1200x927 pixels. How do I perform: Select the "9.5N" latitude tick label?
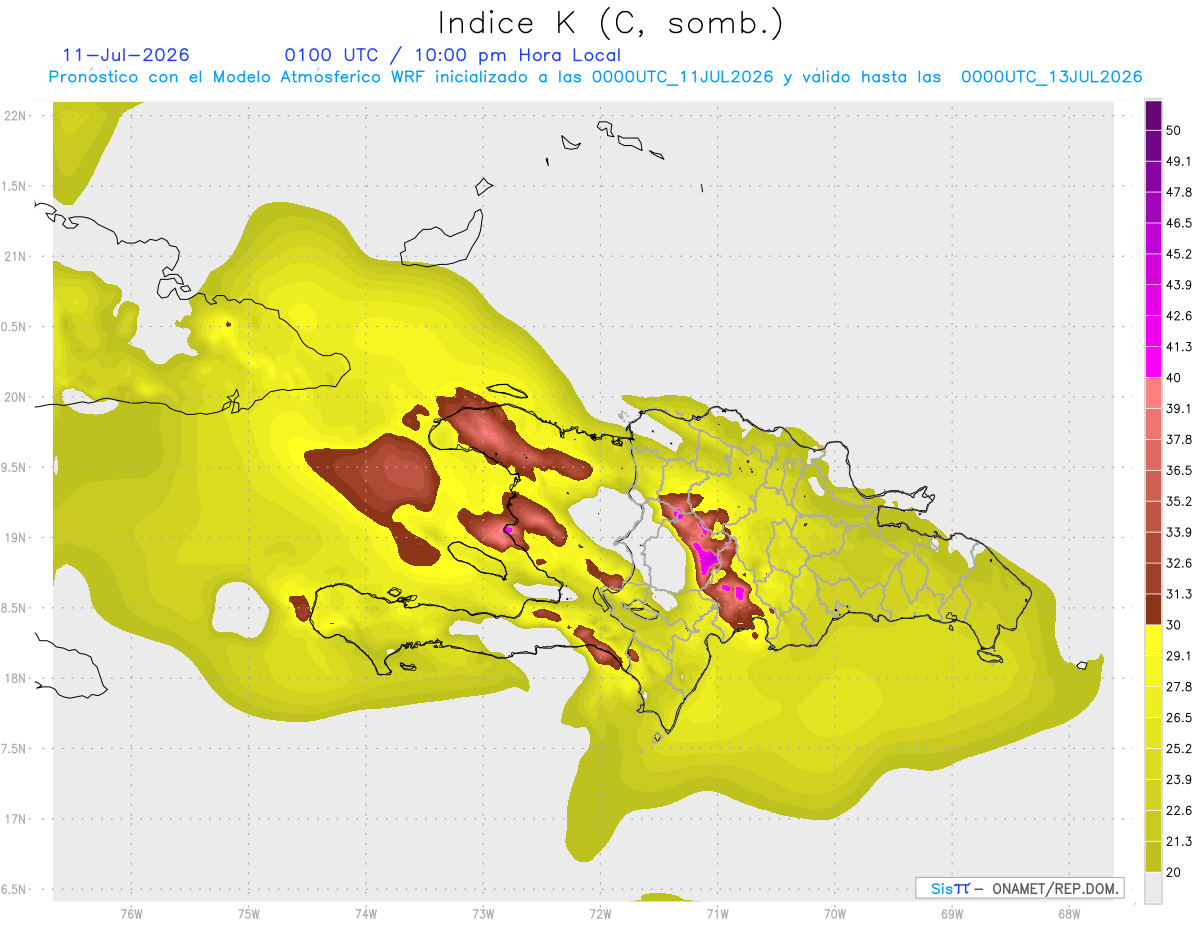point(15,467)
